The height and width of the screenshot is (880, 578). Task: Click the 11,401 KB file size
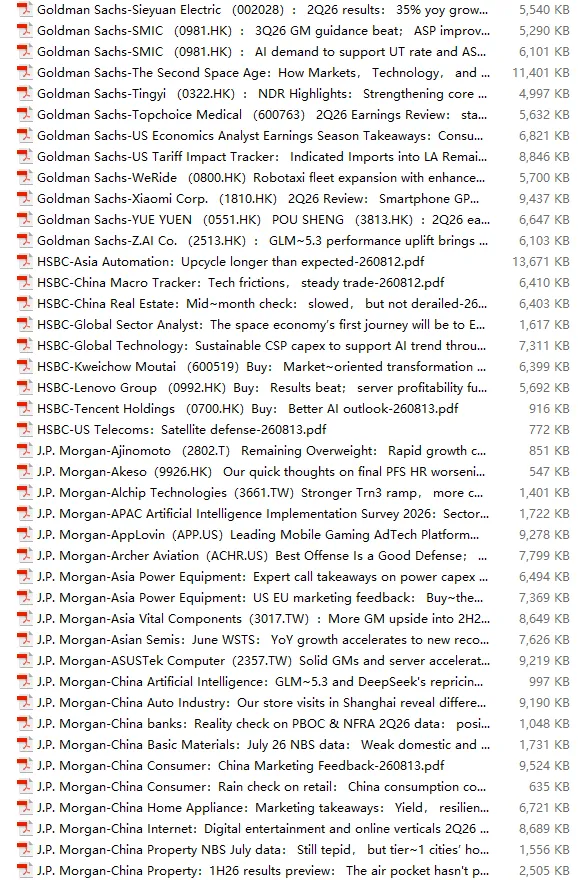[x=541, y=73]
